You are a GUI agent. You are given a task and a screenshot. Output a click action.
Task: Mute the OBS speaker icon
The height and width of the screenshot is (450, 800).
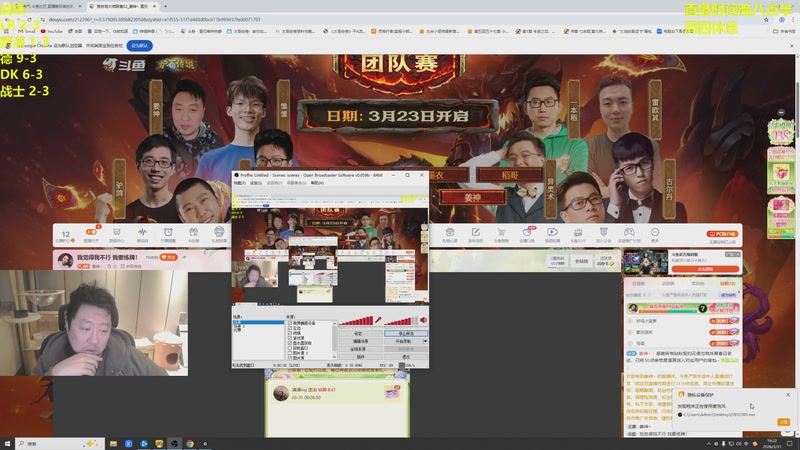423,320
